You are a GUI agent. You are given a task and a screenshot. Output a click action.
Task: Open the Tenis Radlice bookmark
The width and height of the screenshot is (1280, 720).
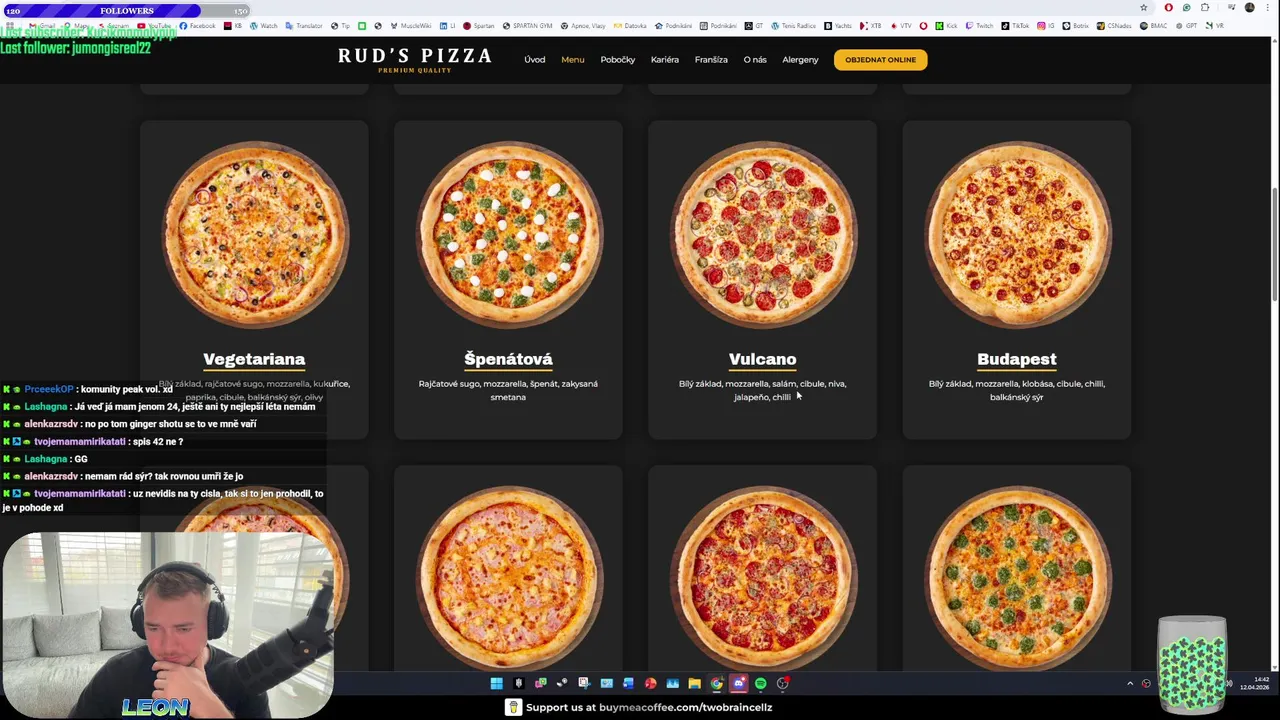tap(793, 26)
